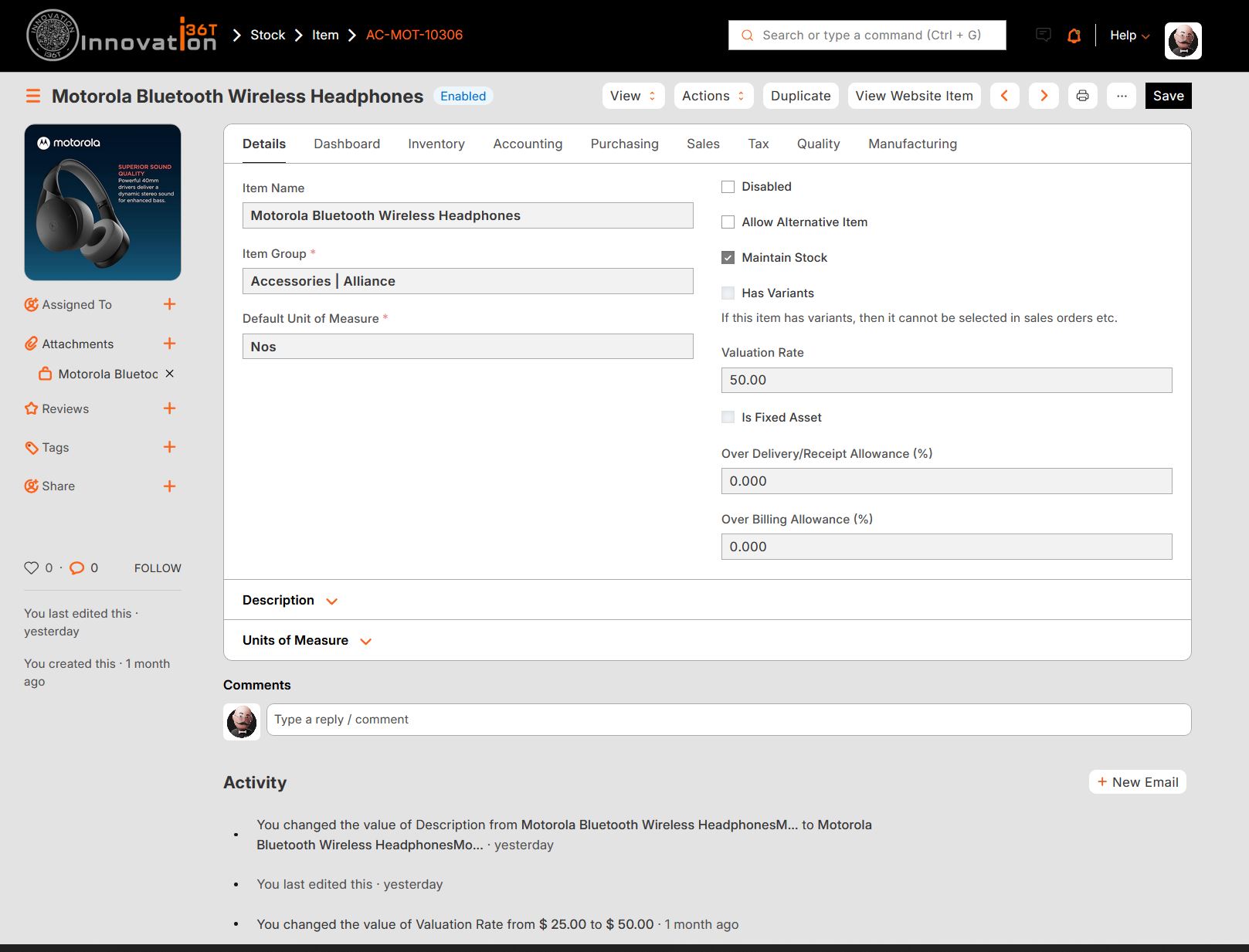This screenshot has height=952, width=1249.
Task: Click the notification bell icon
Action: click(1074, 36)
